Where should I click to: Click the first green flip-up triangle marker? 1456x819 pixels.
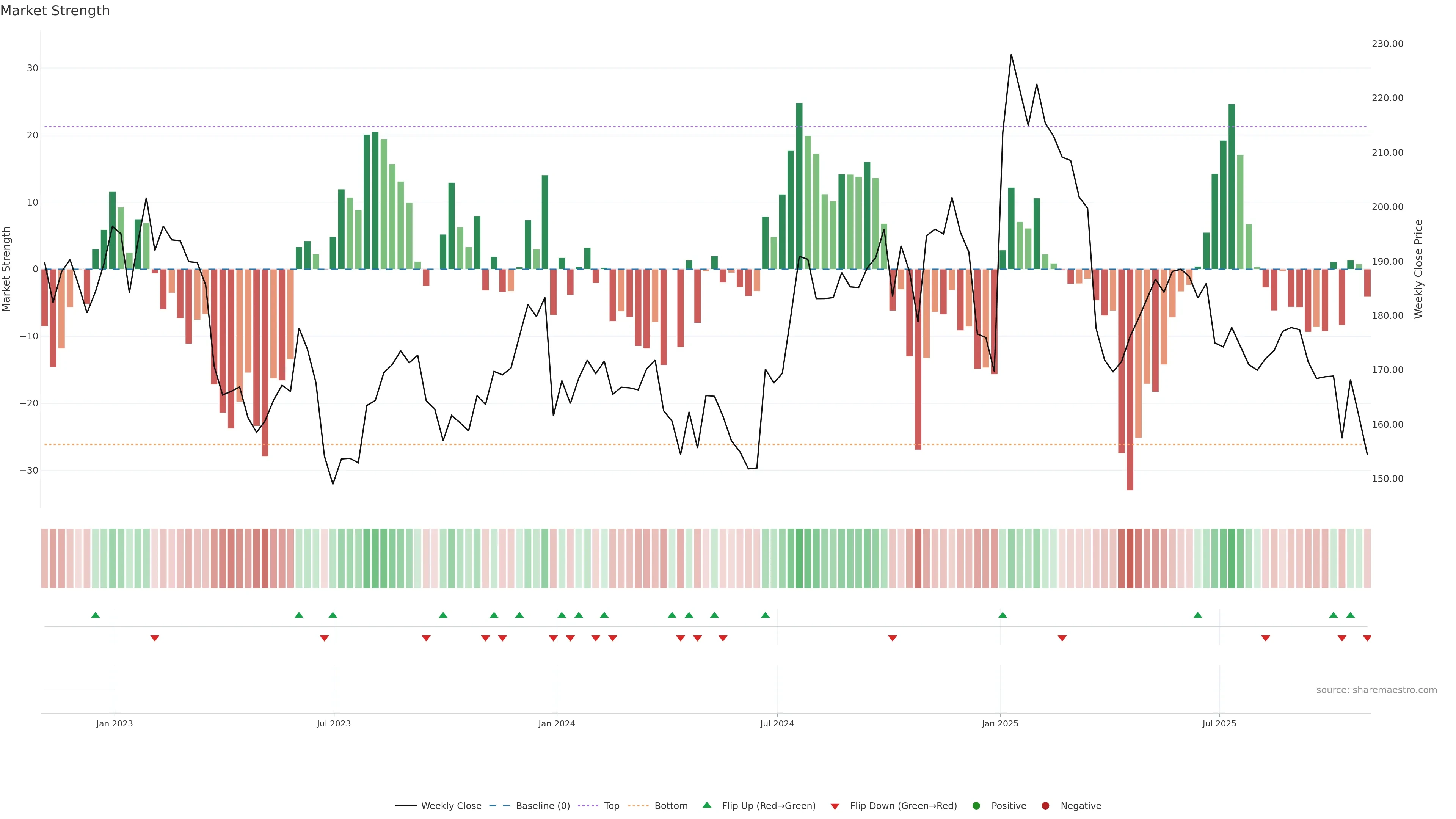(x=96, y=615)
